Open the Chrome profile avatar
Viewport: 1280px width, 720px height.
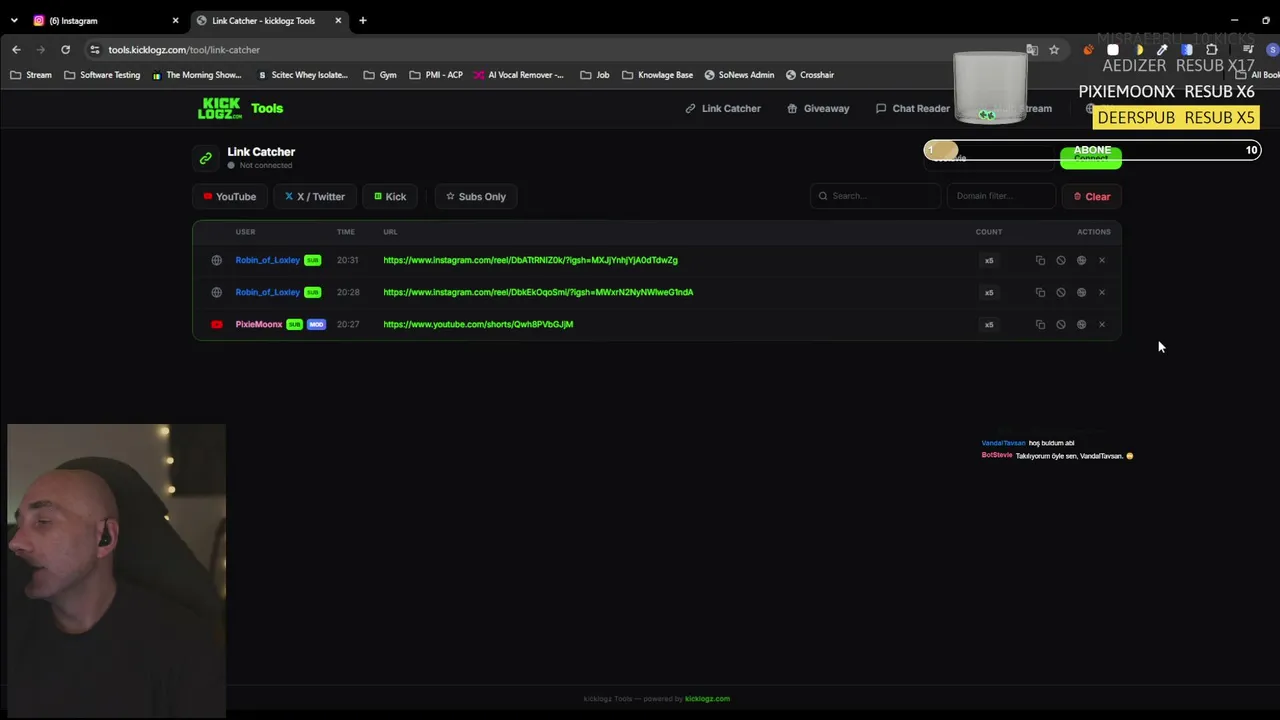tap(1272, 50)
